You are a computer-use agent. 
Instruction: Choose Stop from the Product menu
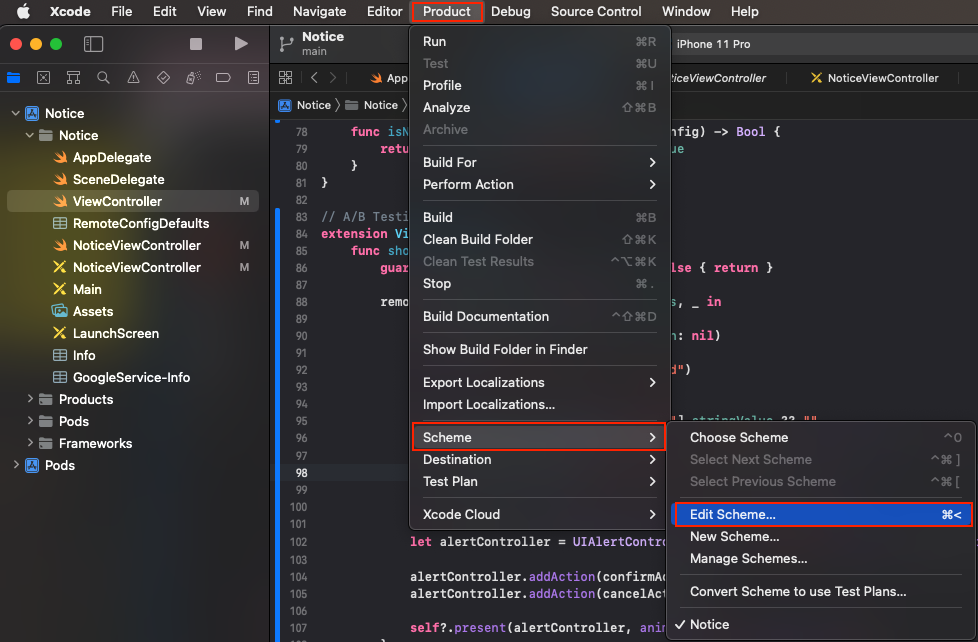540,283
